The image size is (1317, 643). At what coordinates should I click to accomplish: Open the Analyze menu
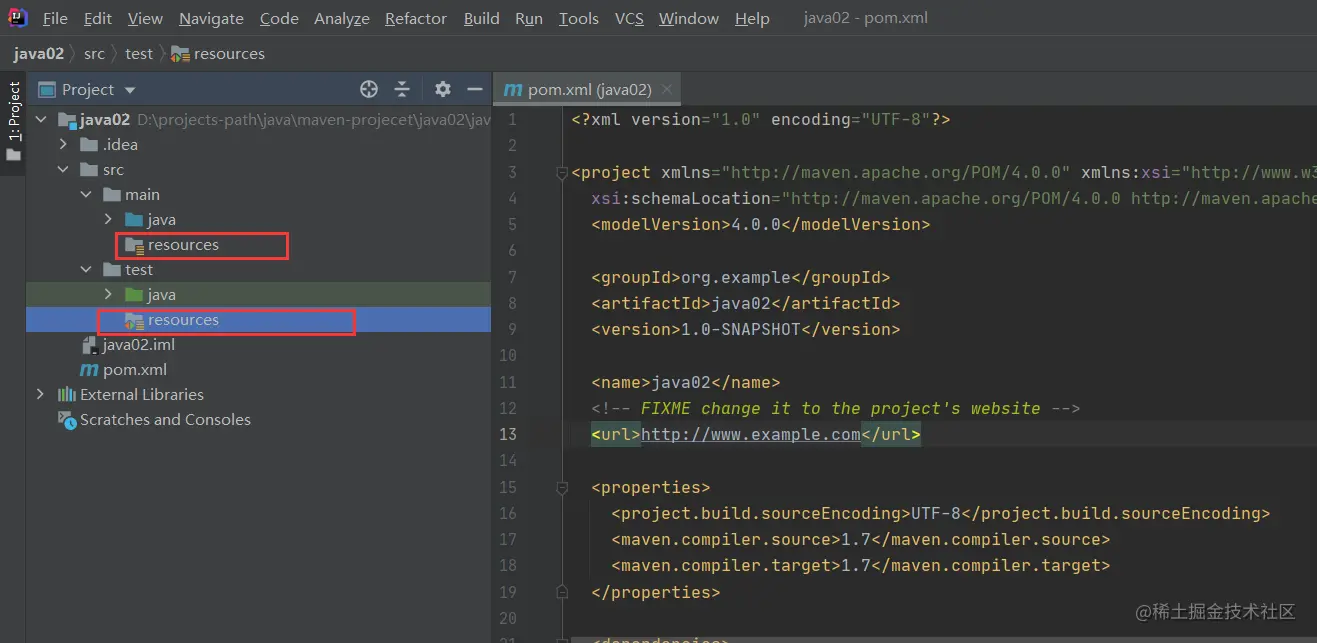tap(342, 18)
